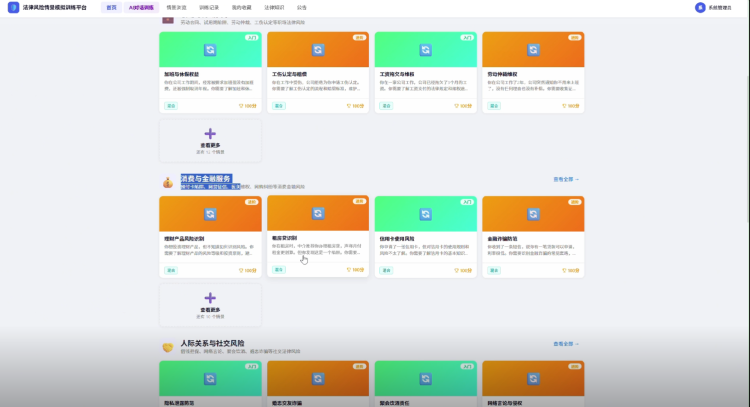Open the 工资拖欠与维权 card title
This screenshot has height=407, width=750.
pyautogui.click(x=397, y=74)
